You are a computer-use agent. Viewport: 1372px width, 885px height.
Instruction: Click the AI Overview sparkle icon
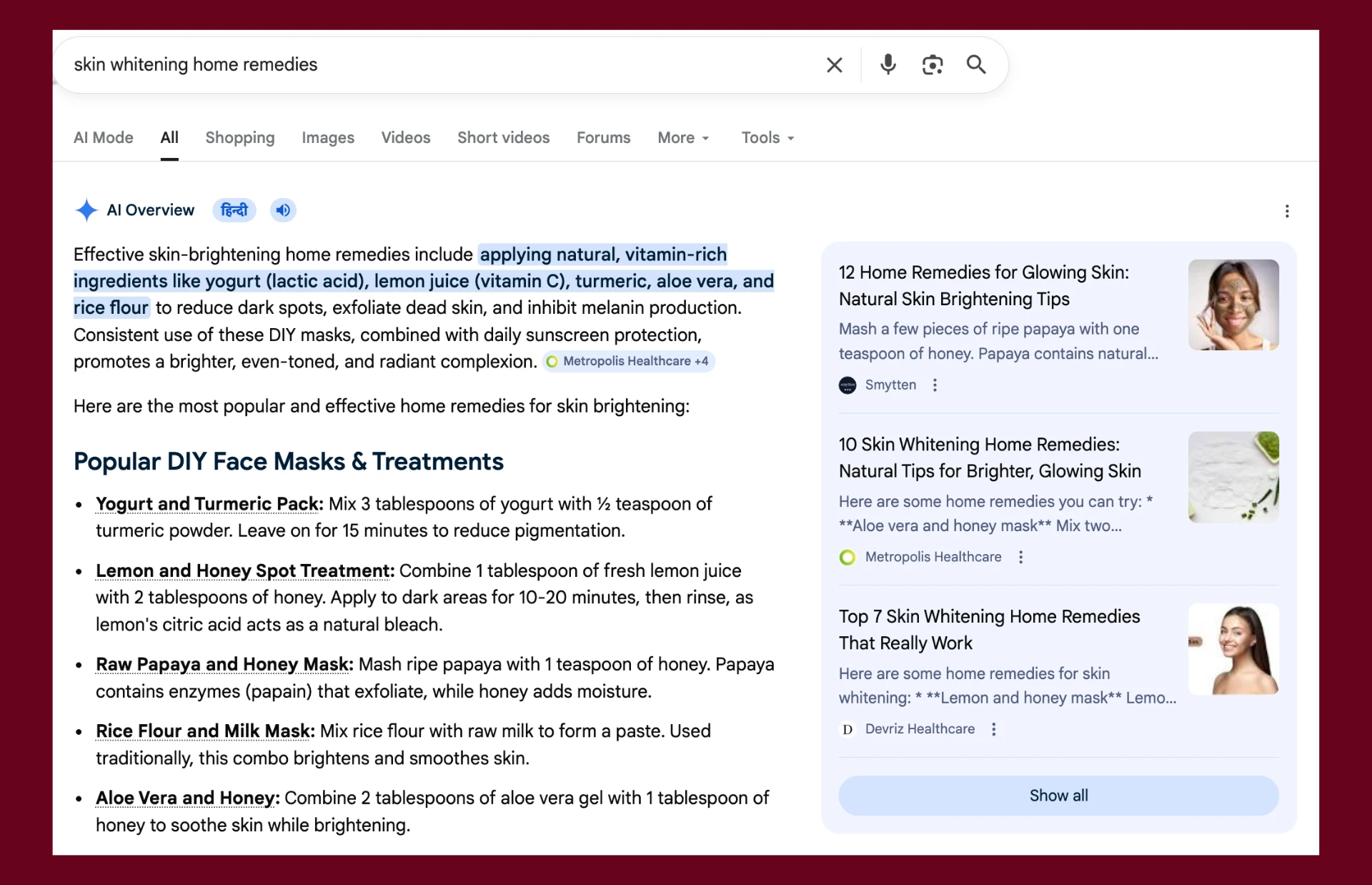86,209
